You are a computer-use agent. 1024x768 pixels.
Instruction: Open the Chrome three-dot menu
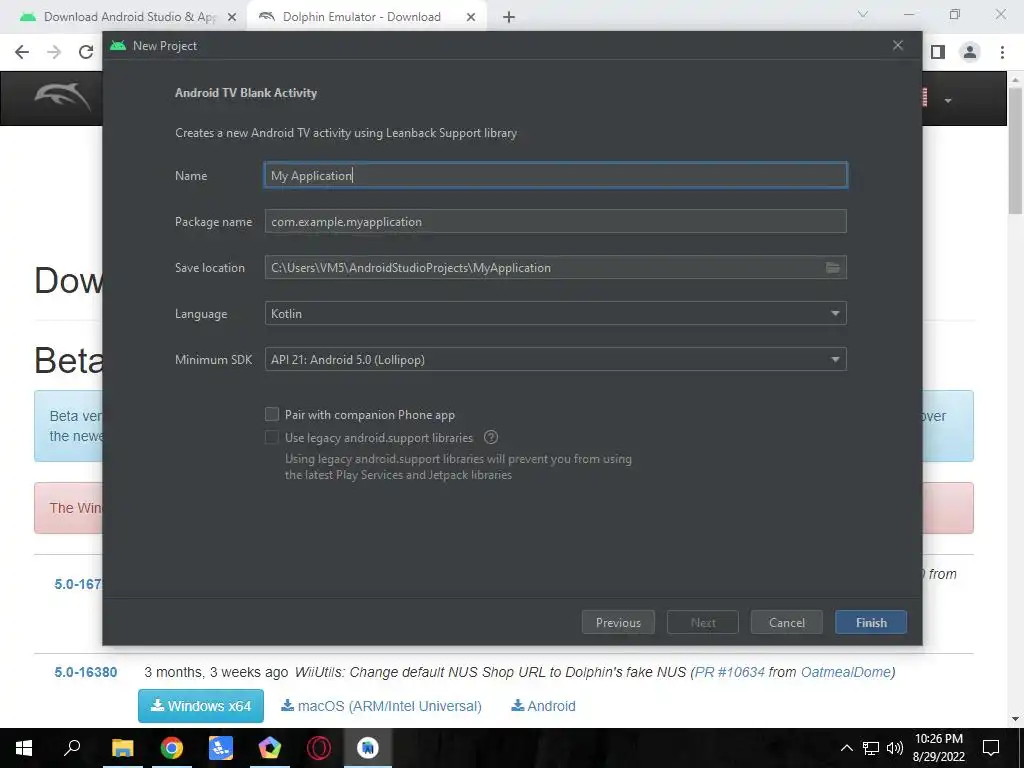[x=1002, y=52]
